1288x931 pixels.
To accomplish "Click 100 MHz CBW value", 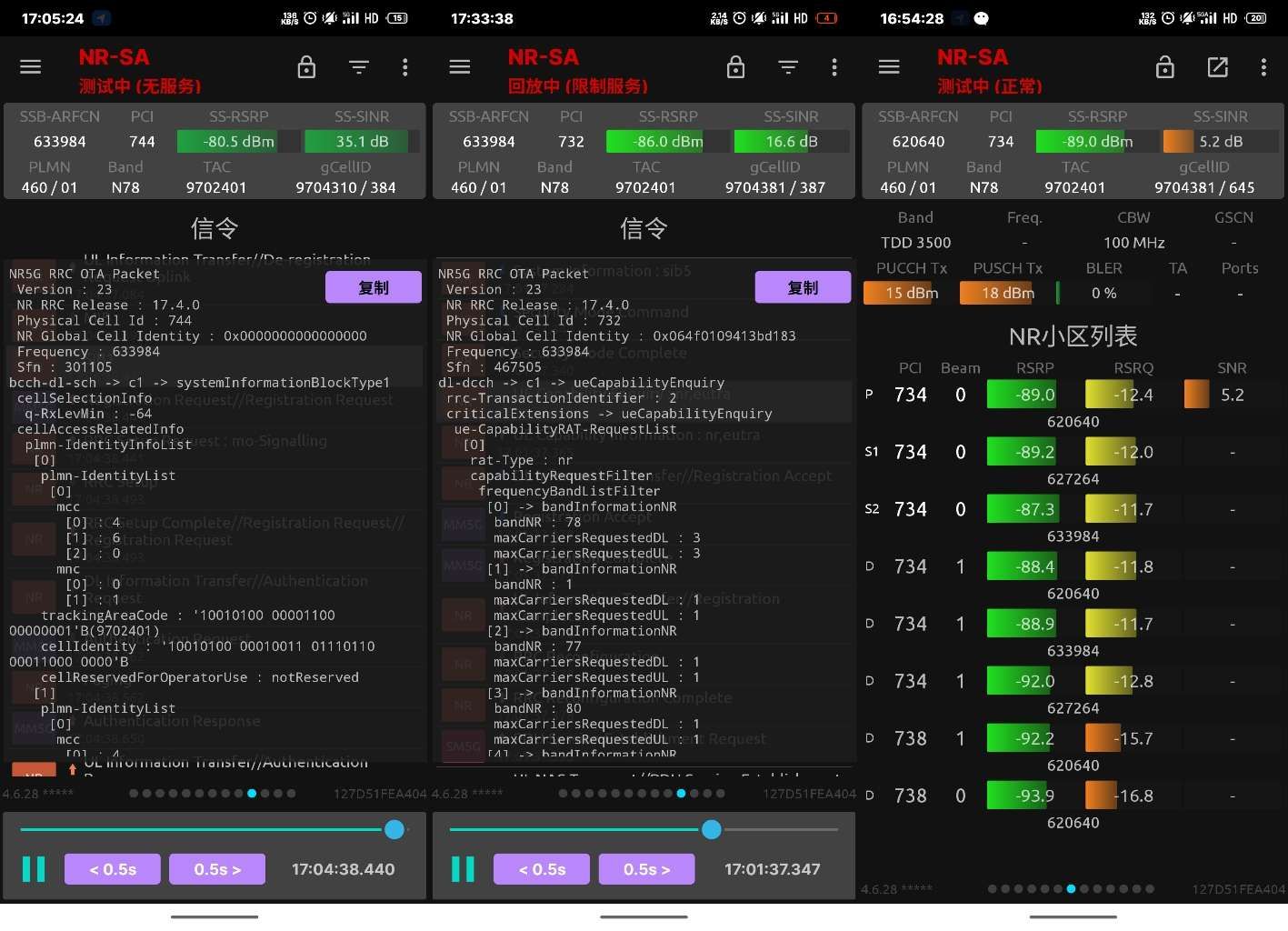I will pyautogui.click(x=1133, y=243).
